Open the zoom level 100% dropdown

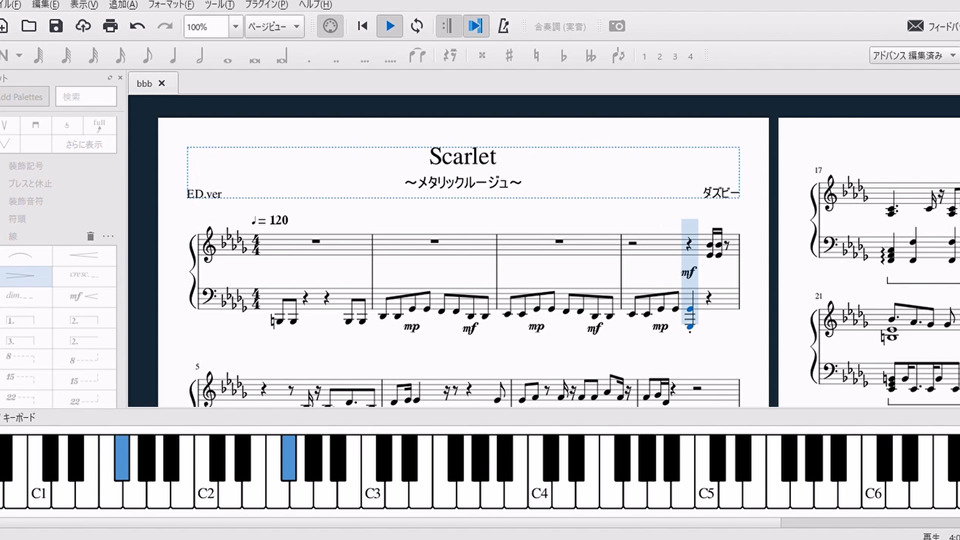235,26
